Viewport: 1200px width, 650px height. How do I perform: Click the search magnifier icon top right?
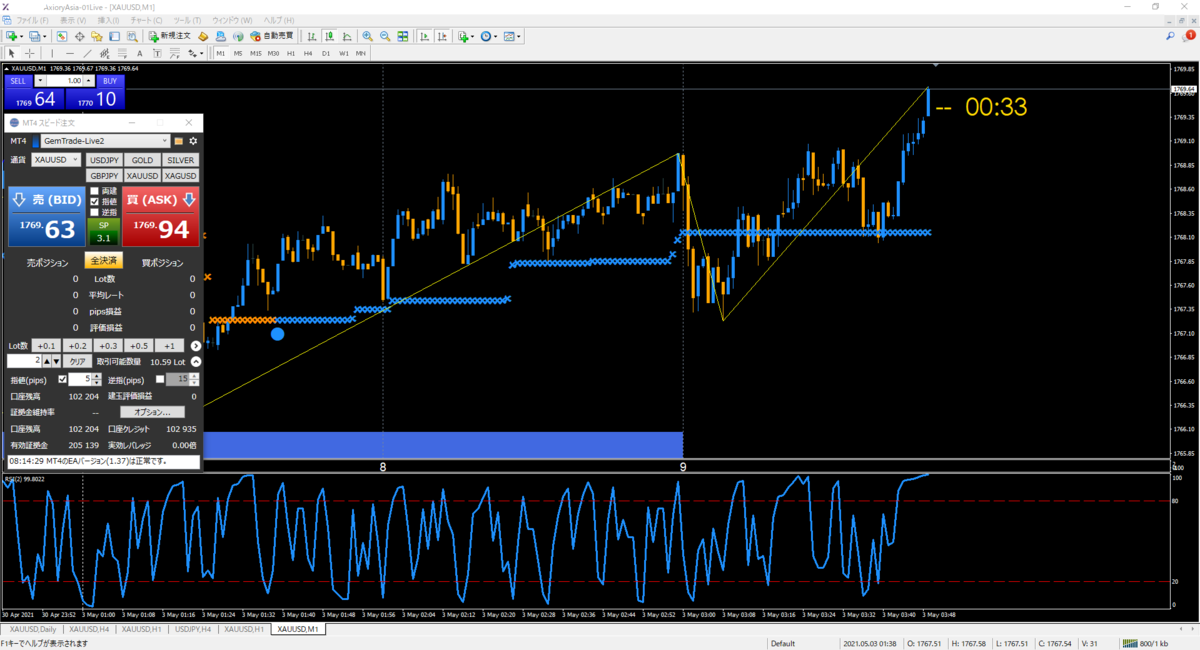click(1170, 36)
